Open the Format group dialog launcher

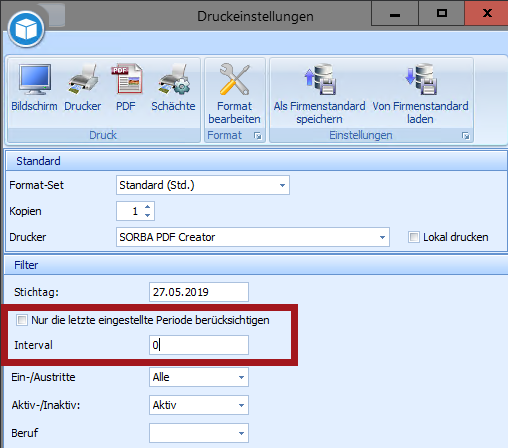[258, 136]
